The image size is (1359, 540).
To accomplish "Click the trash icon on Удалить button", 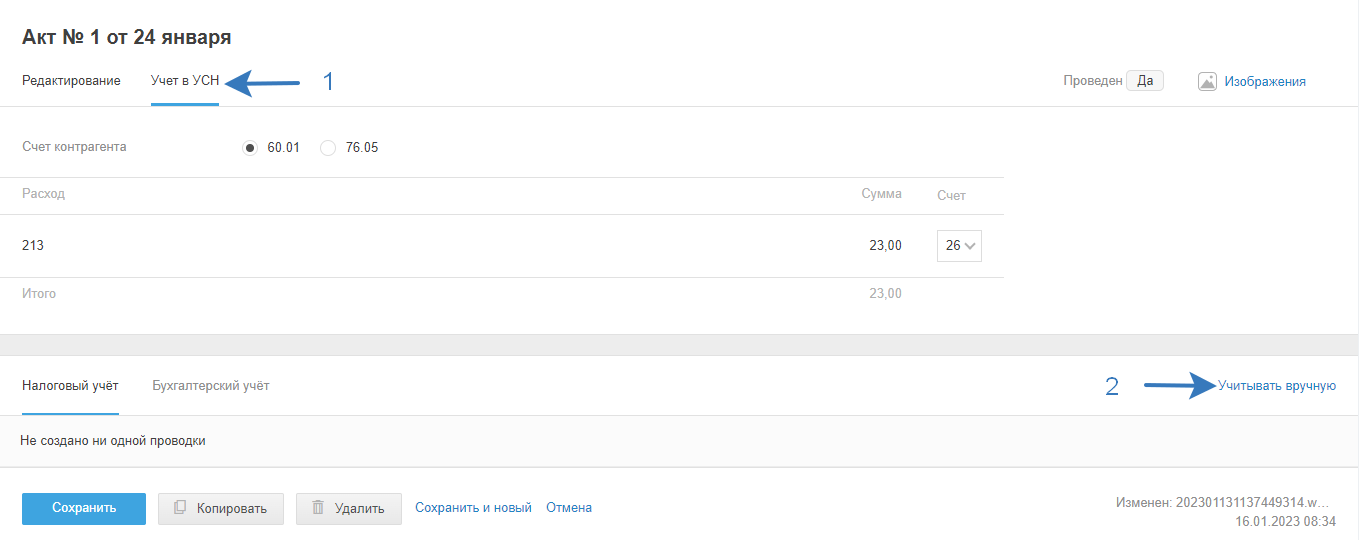I will (318, 508).
